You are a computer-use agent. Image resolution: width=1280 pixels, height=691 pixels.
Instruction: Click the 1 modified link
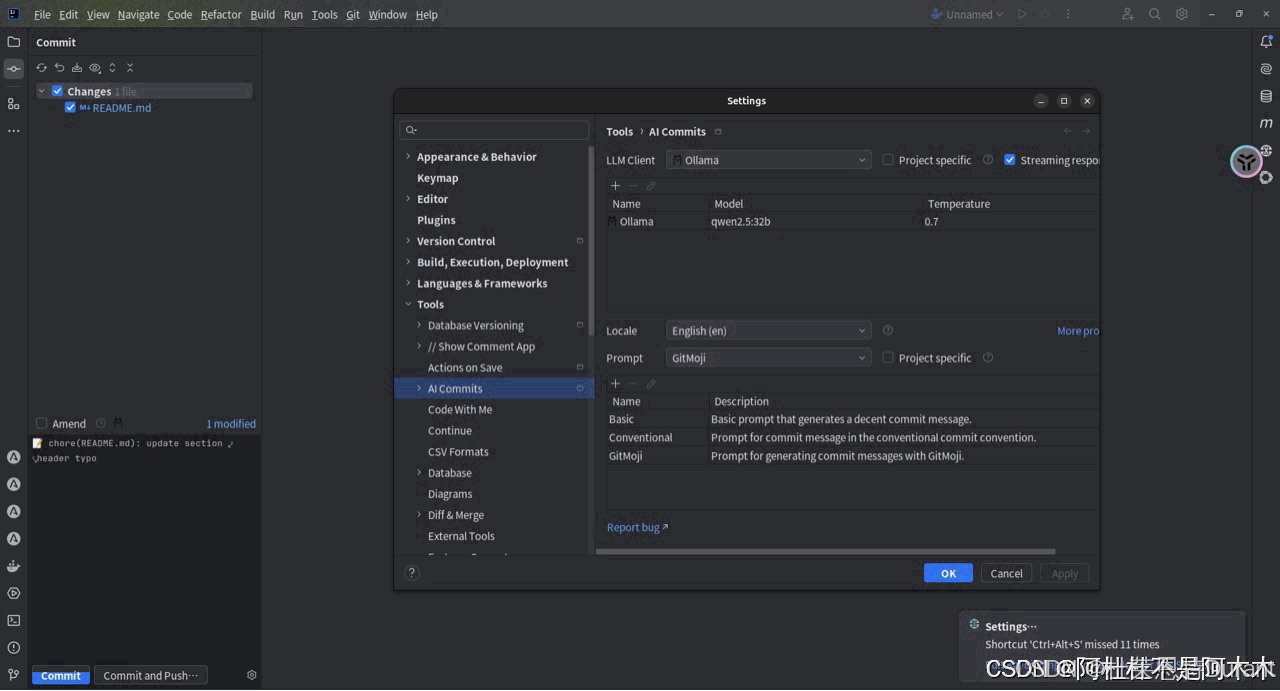[x=231, y=424]
